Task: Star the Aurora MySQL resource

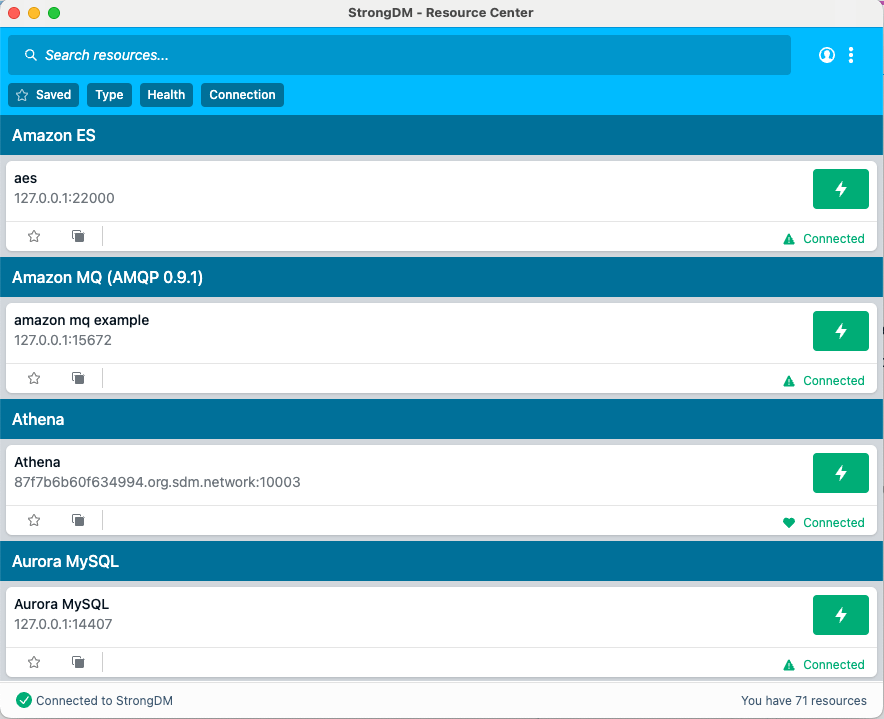Action: click(34, 663)
